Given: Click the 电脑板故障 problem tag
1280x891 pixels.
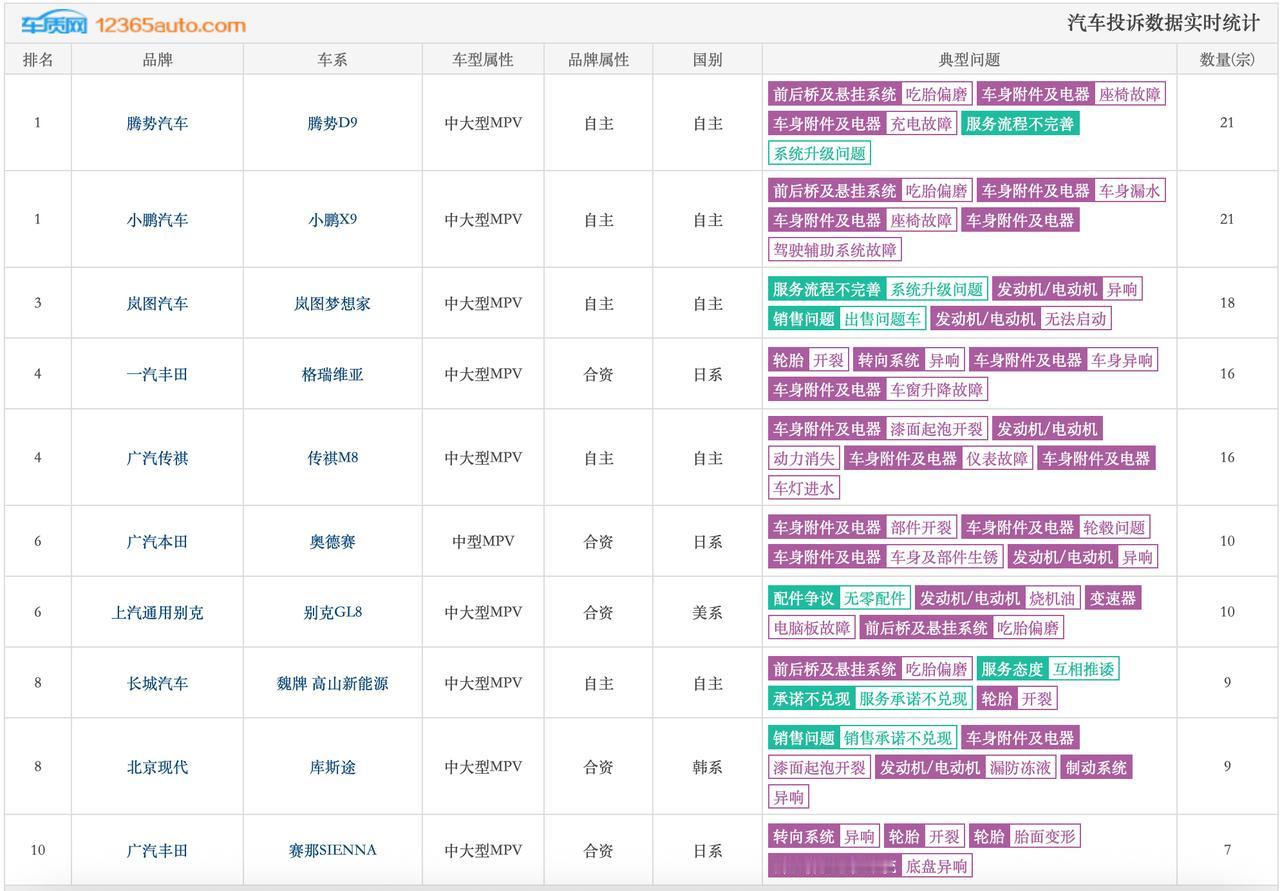Looking at the screenshot, I should pyautogui.click(x=812, y=628).
